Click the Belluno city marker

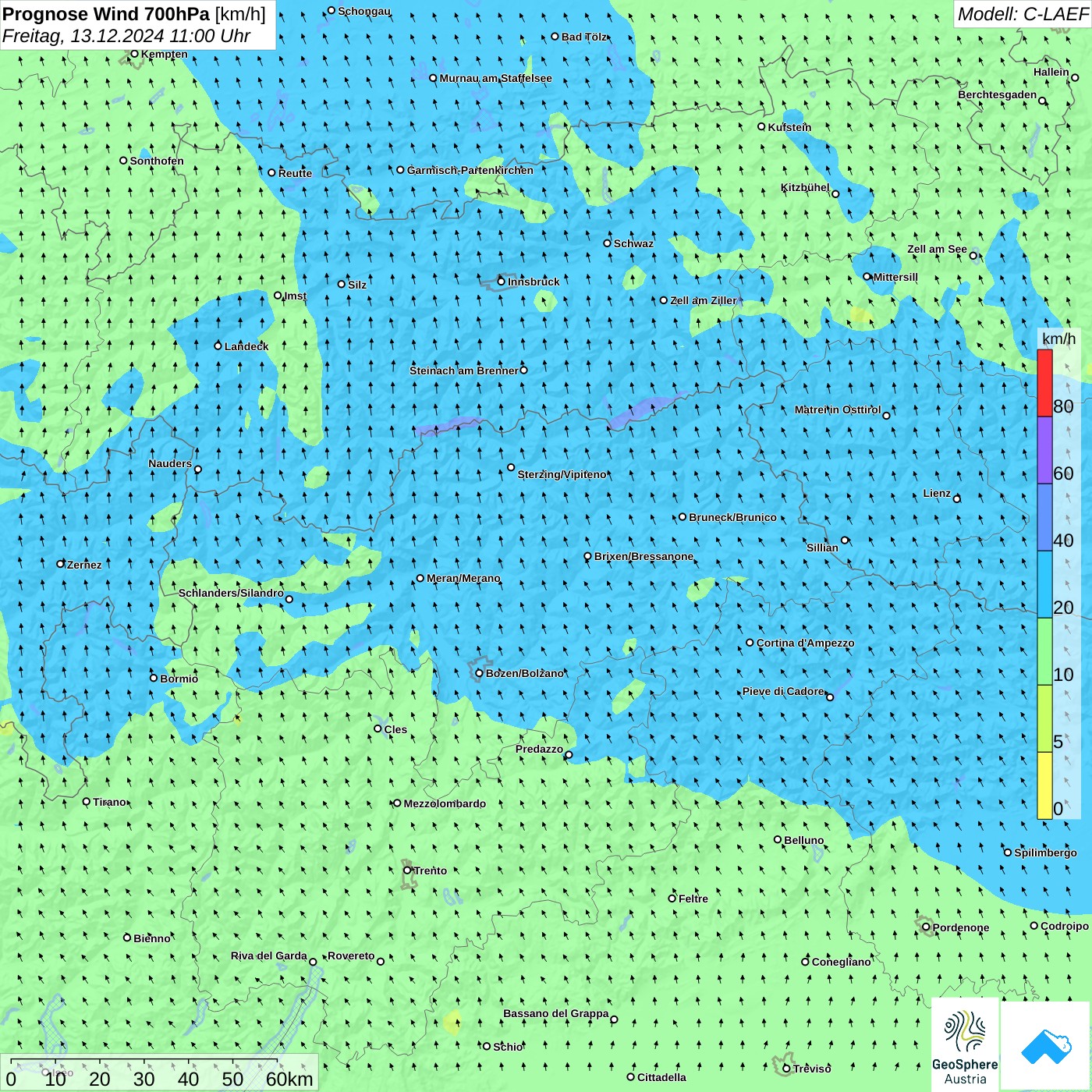[778, 839]
